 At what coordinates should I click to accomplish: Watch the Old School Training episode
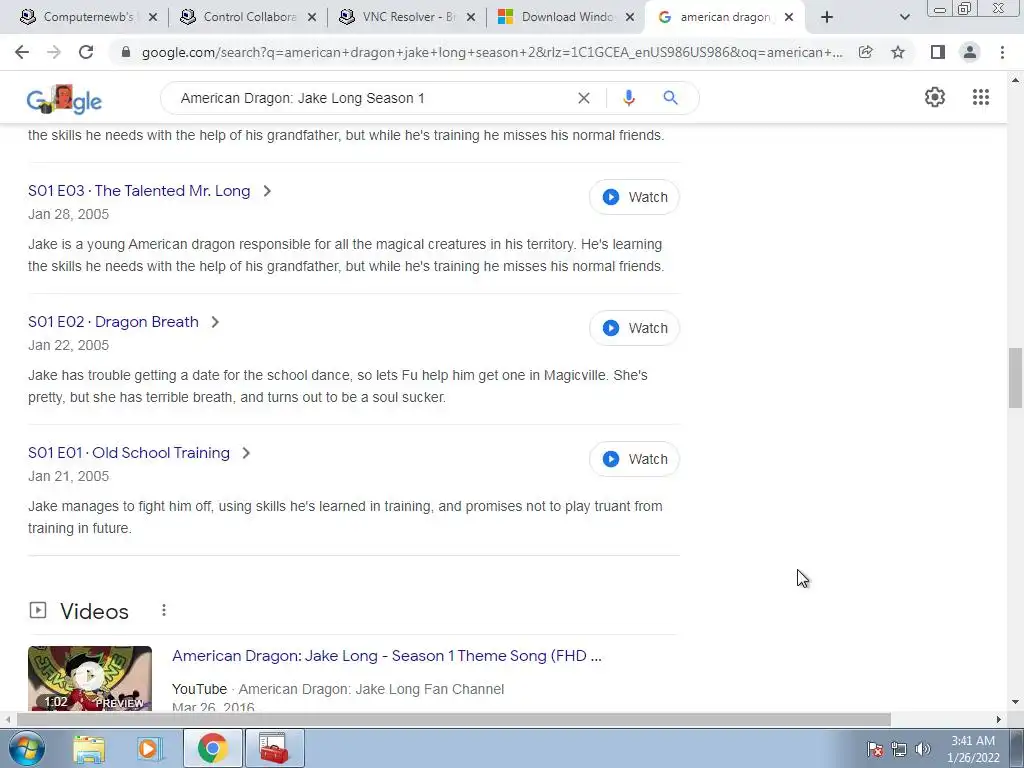[634, 459]
